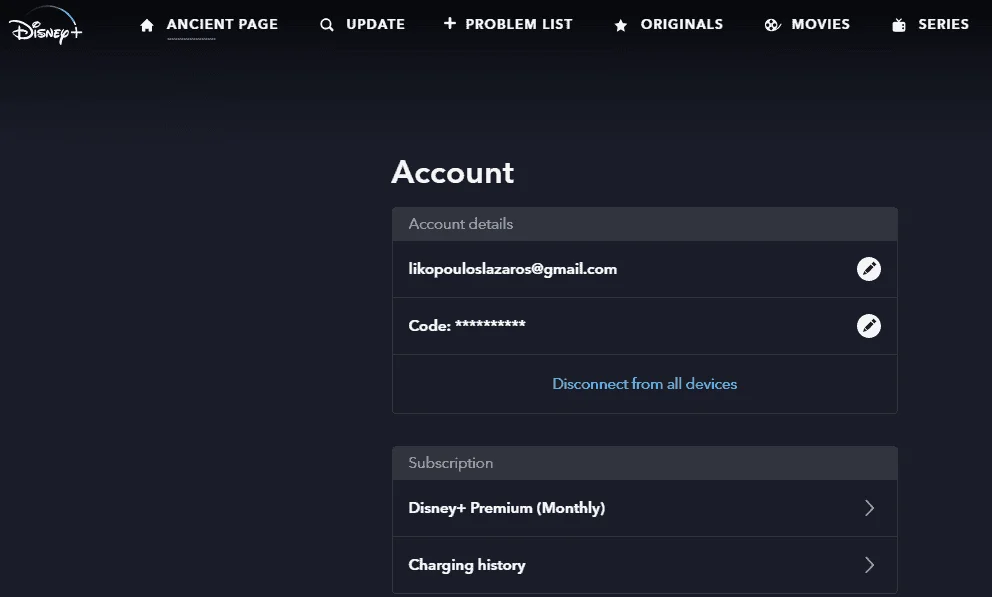This screenshot has width=992, height=597.
Task: Click Disconnect from all devices link
Action: pyautogui.click(x=645, y=384)
